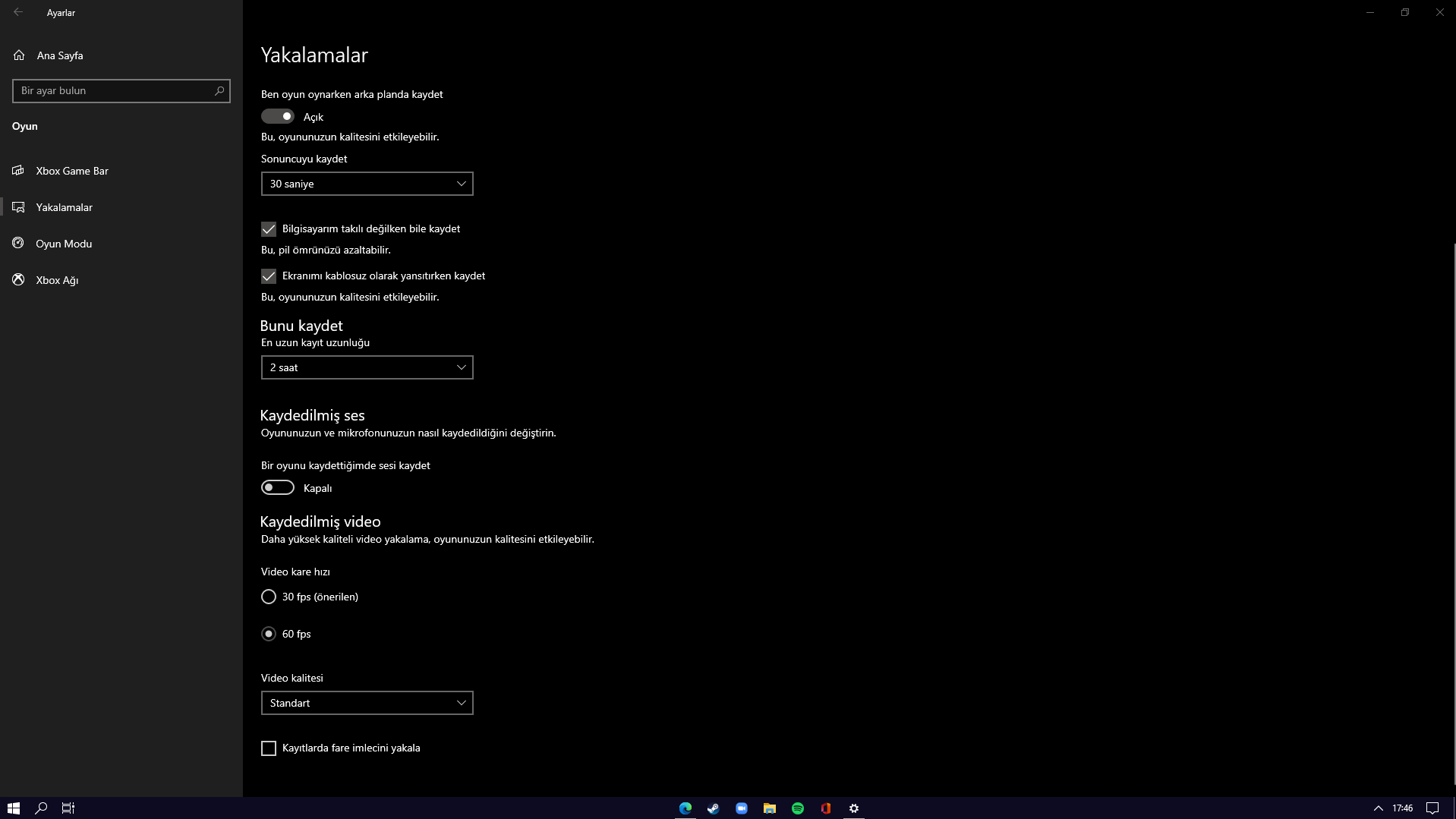The height and width of the screenshot is (819, 1456).
Task: Open the '2 saat' max length dropdown
Action: tap(367, 367)
